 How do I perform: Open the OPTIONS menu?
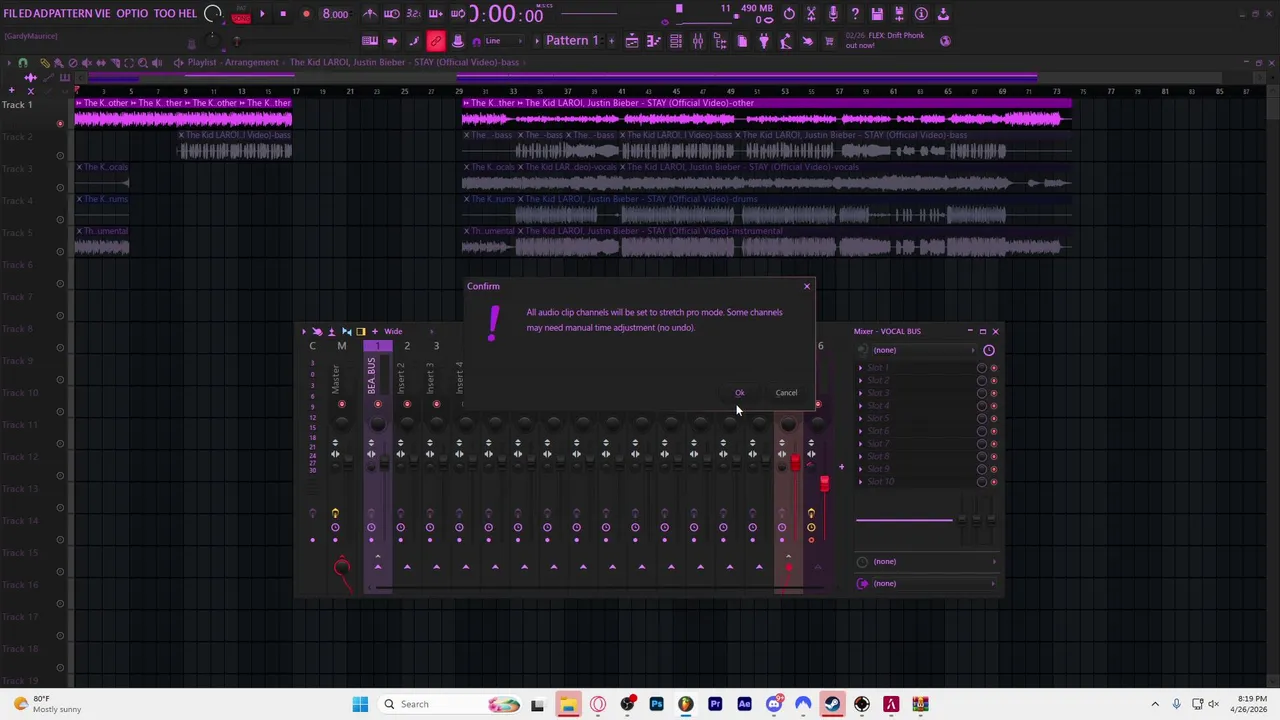(x=132, y=14)
